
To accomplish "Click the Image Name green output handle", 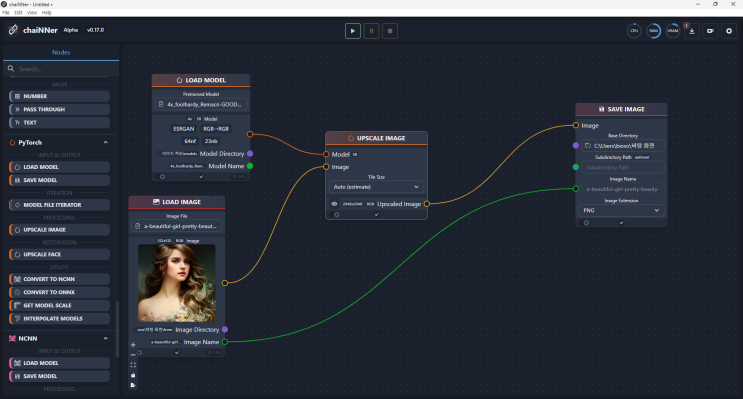I will point(225,342).
